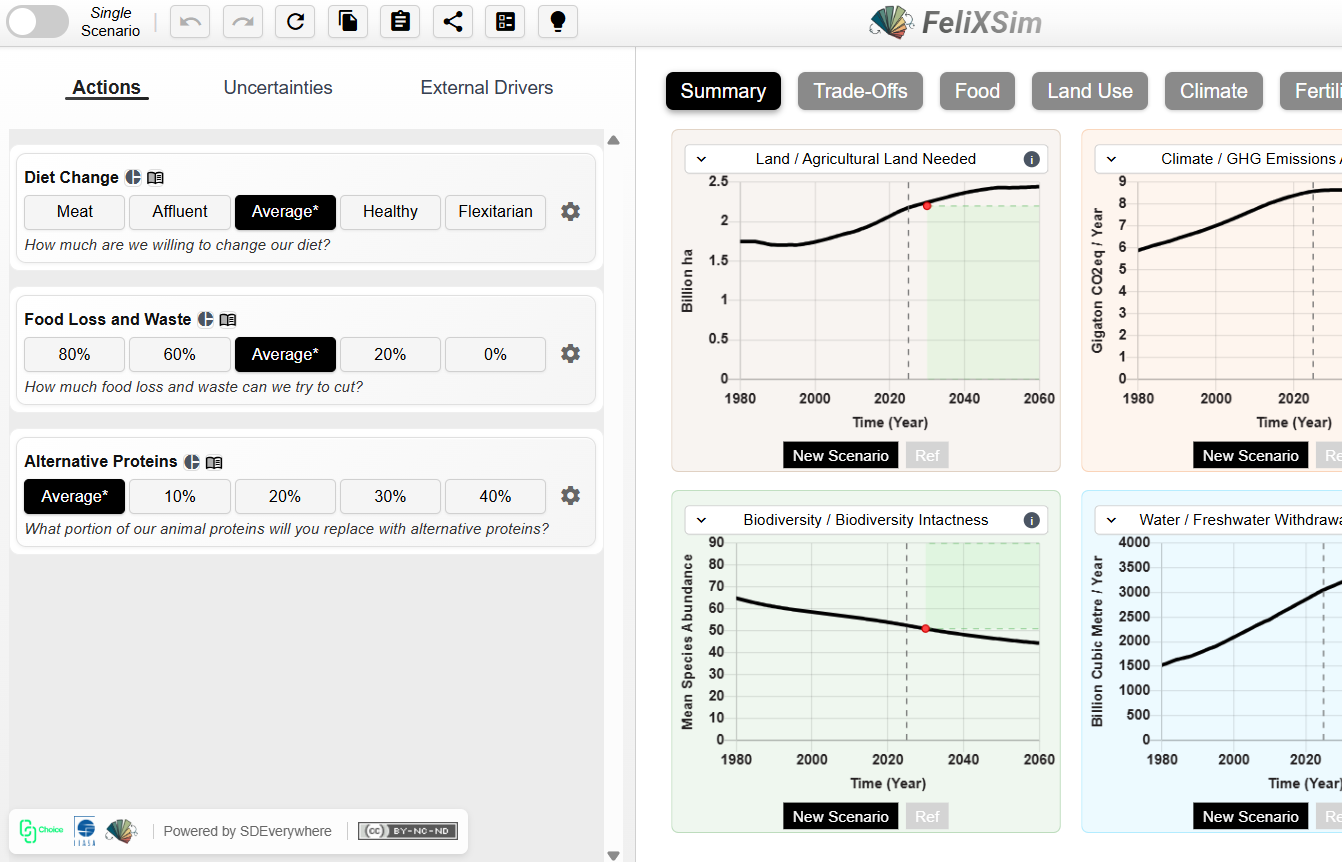Click the FeliX fan logo in the footer

coord(121,831)
